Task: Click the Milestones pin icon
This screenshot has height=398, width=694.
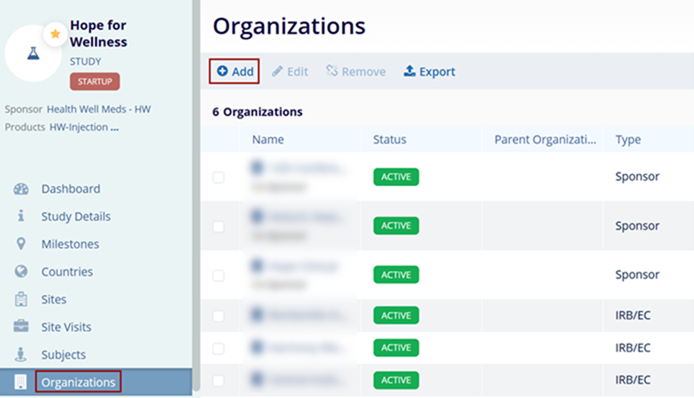Action: [x=21, y=244]
